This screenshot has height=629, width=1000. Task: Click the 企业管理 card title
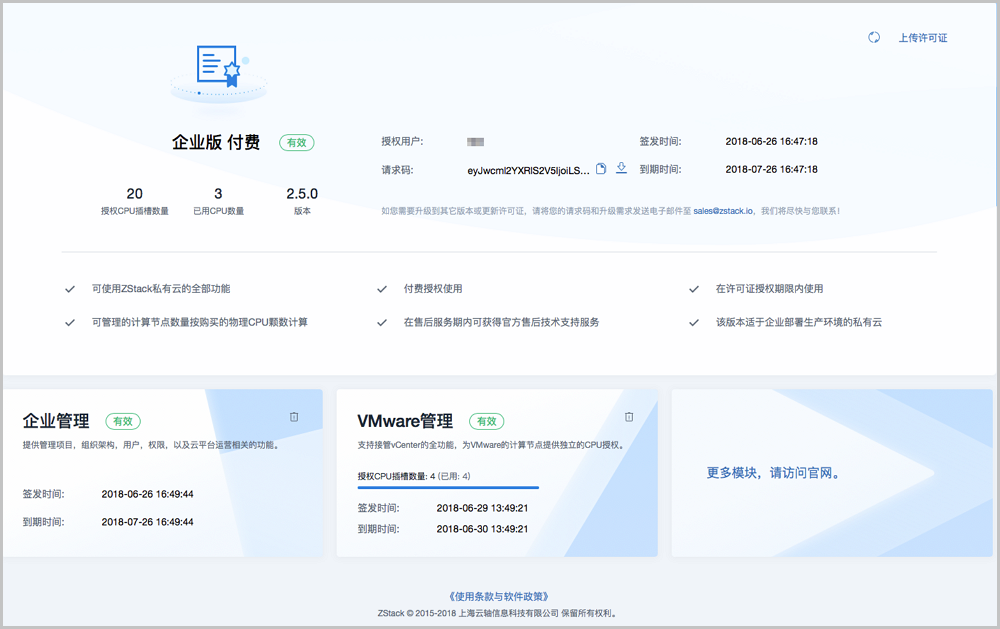tap(56, 422)
